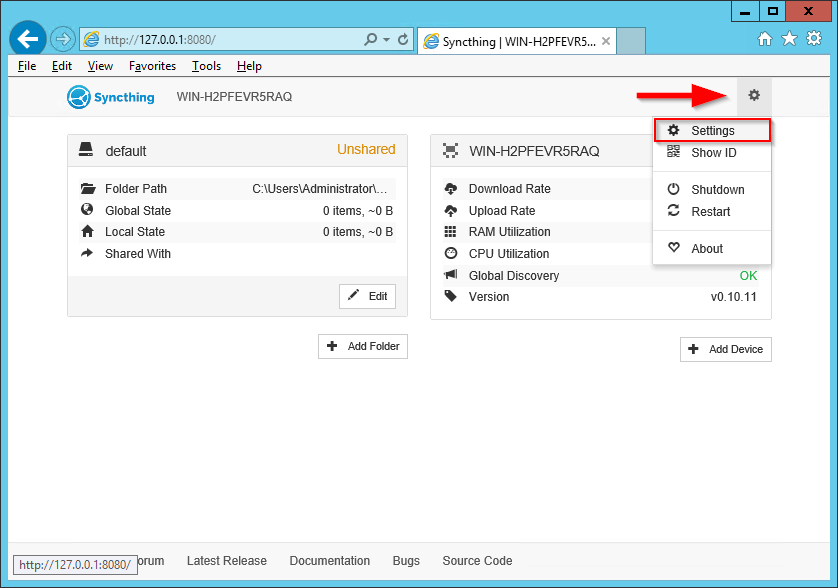Click the dashboard icon by CPU Utilization
The width and height of the screenshot is (838, 588).
(x=451, y=253)
